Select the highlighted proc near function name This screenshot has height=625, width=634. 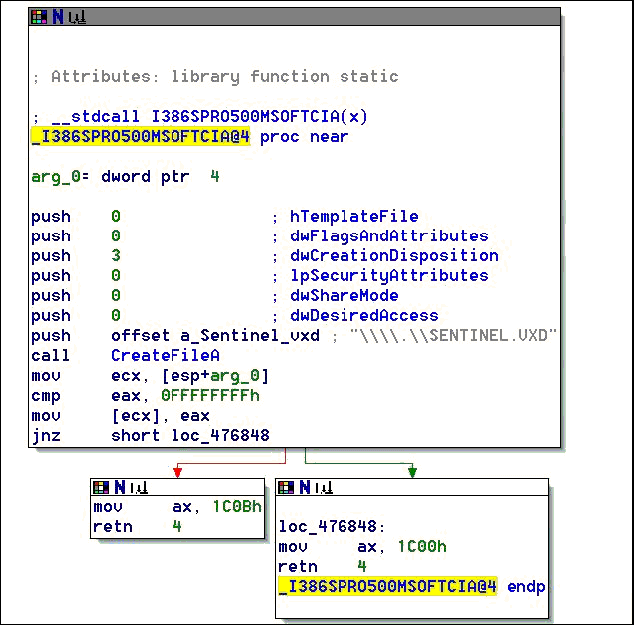140,137
